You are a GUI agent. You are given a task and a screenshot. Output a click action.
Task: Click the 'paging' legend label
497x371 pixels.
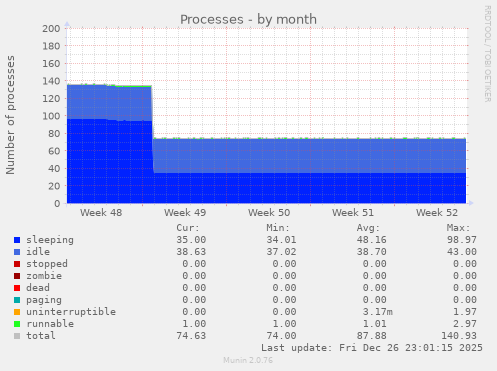(x=44, y=300)
